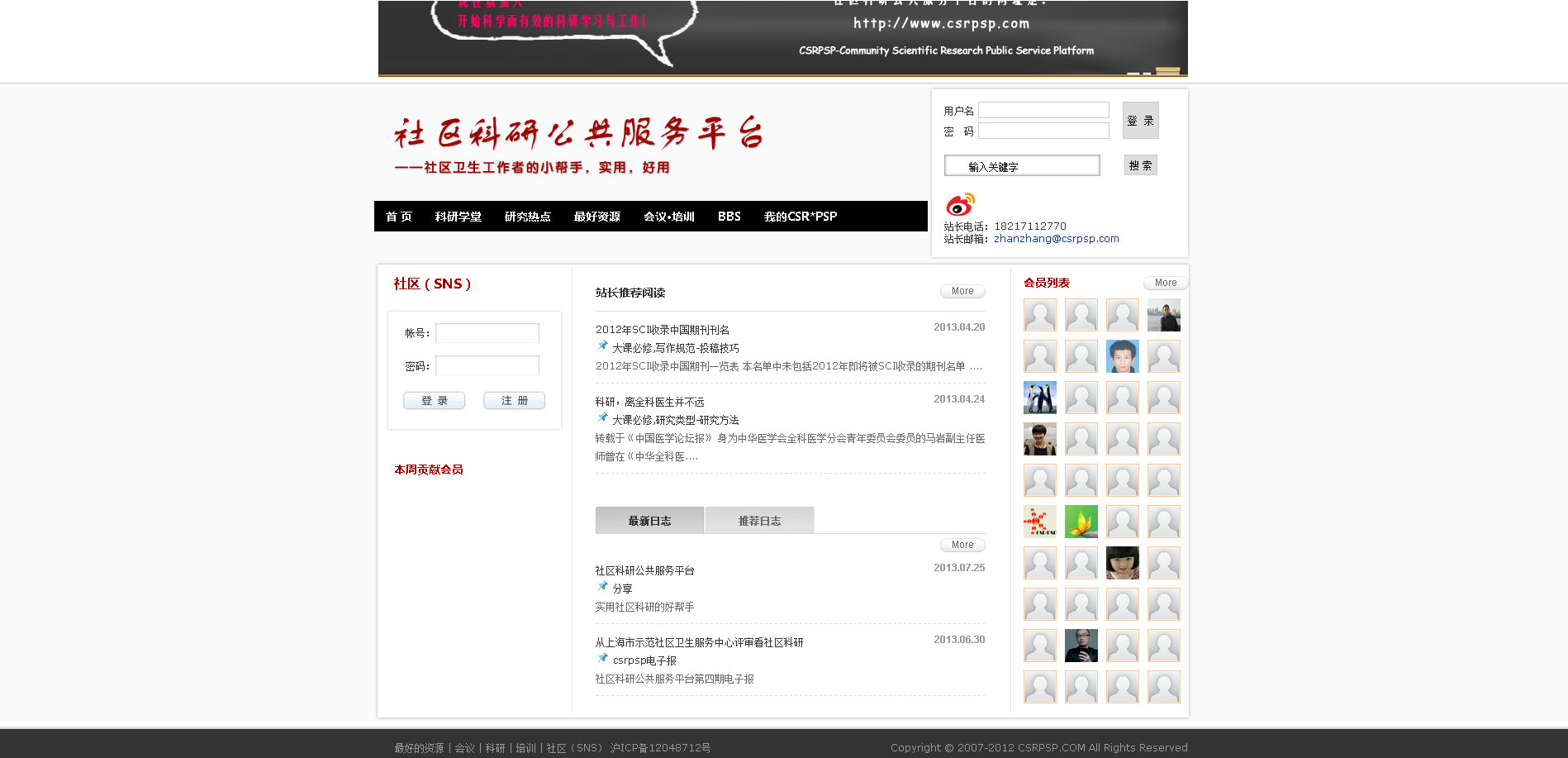Open the red CSRPSP logo avatar member

(x=1039, y=522)
